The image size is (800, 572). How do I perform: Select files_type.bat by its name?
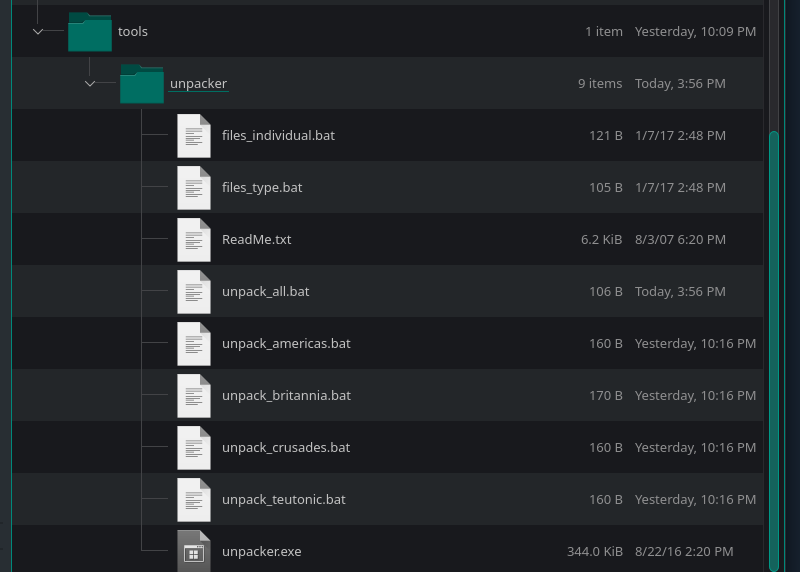(262, 188)
